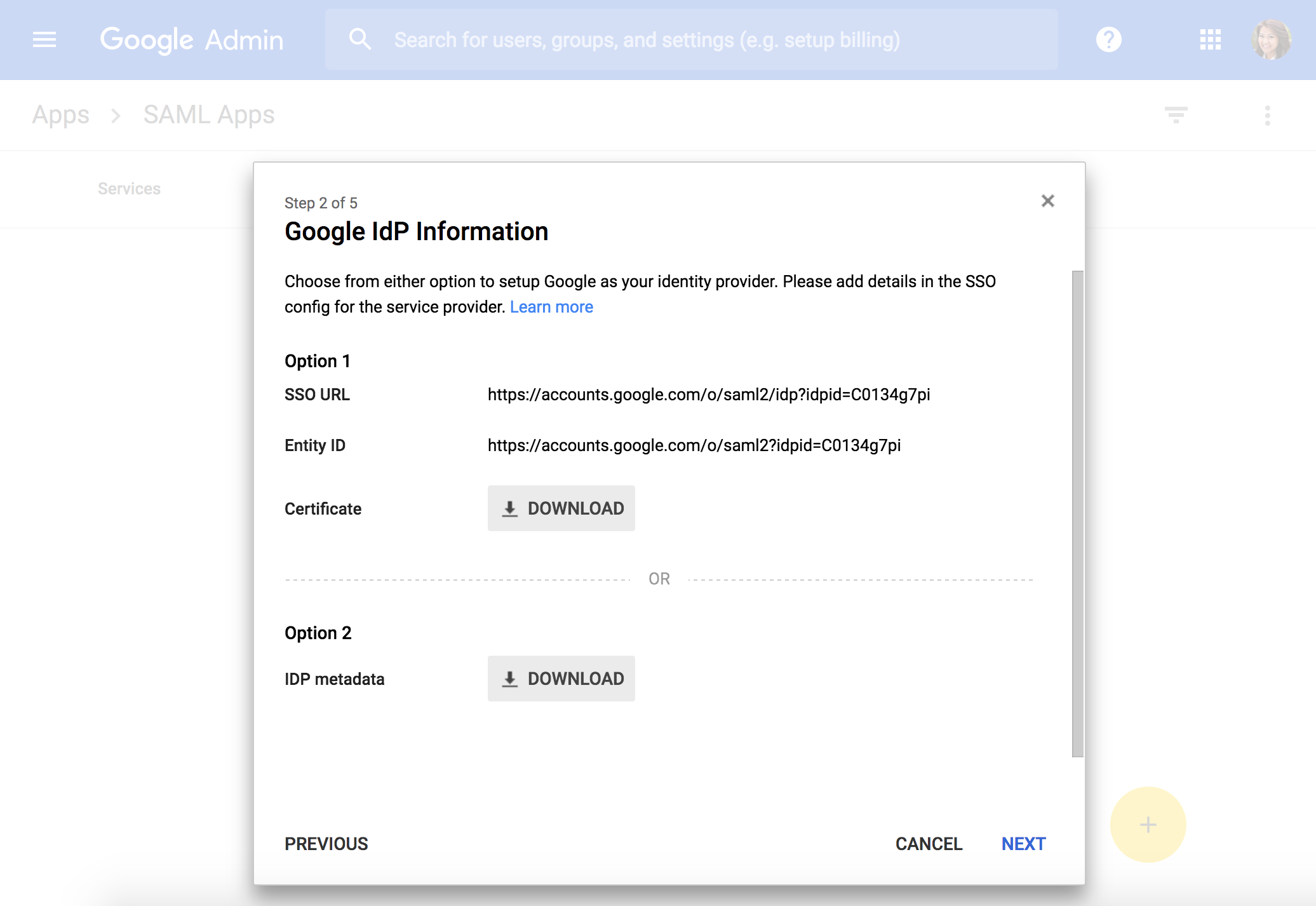Click the Entity ID label
Screen dimensions: 1316x906
[315, 445]
